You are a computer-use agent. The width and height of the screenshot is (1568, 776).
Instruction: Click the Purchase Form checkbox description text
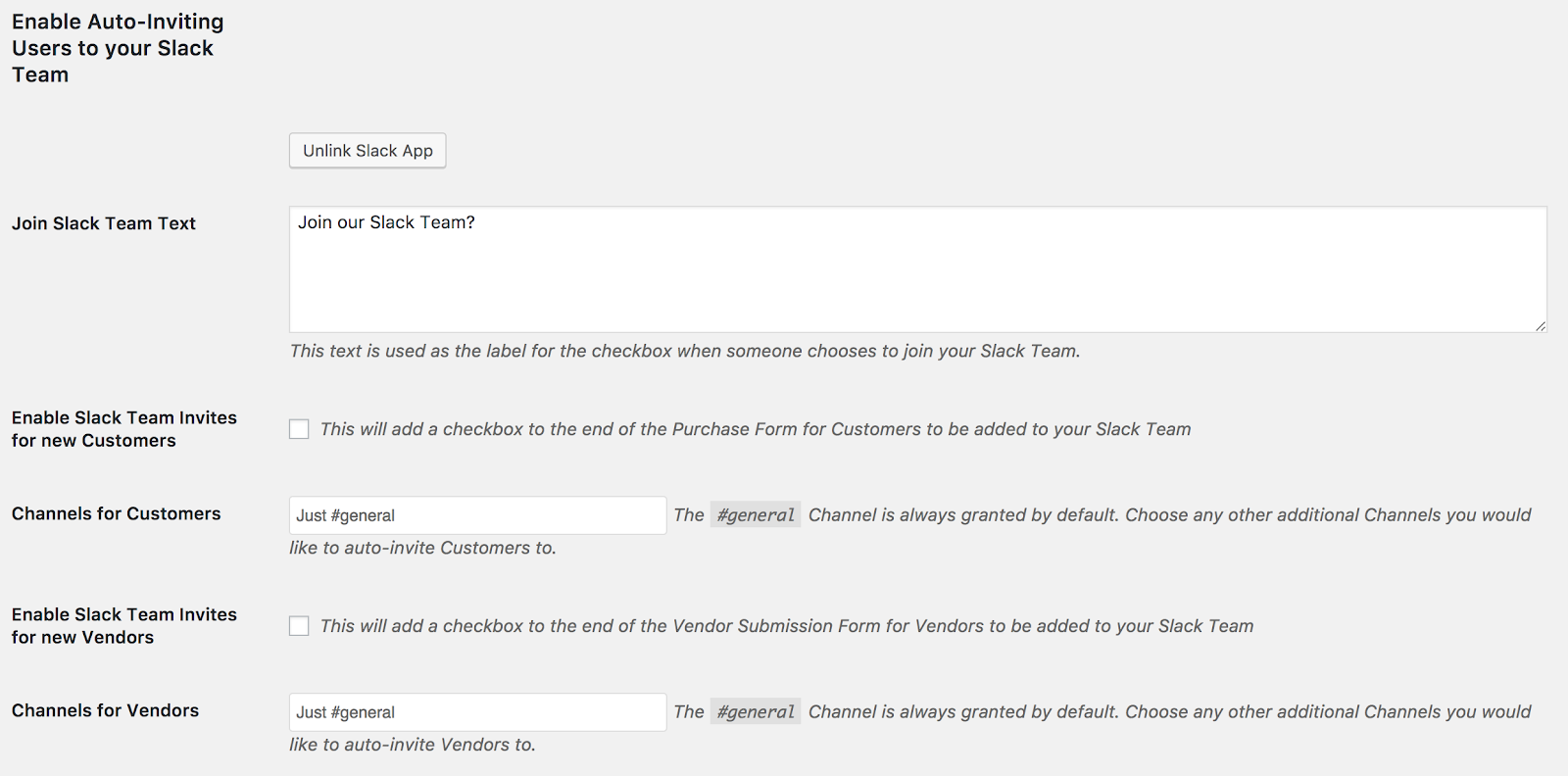pyautogui.click(x=755, y=429)
